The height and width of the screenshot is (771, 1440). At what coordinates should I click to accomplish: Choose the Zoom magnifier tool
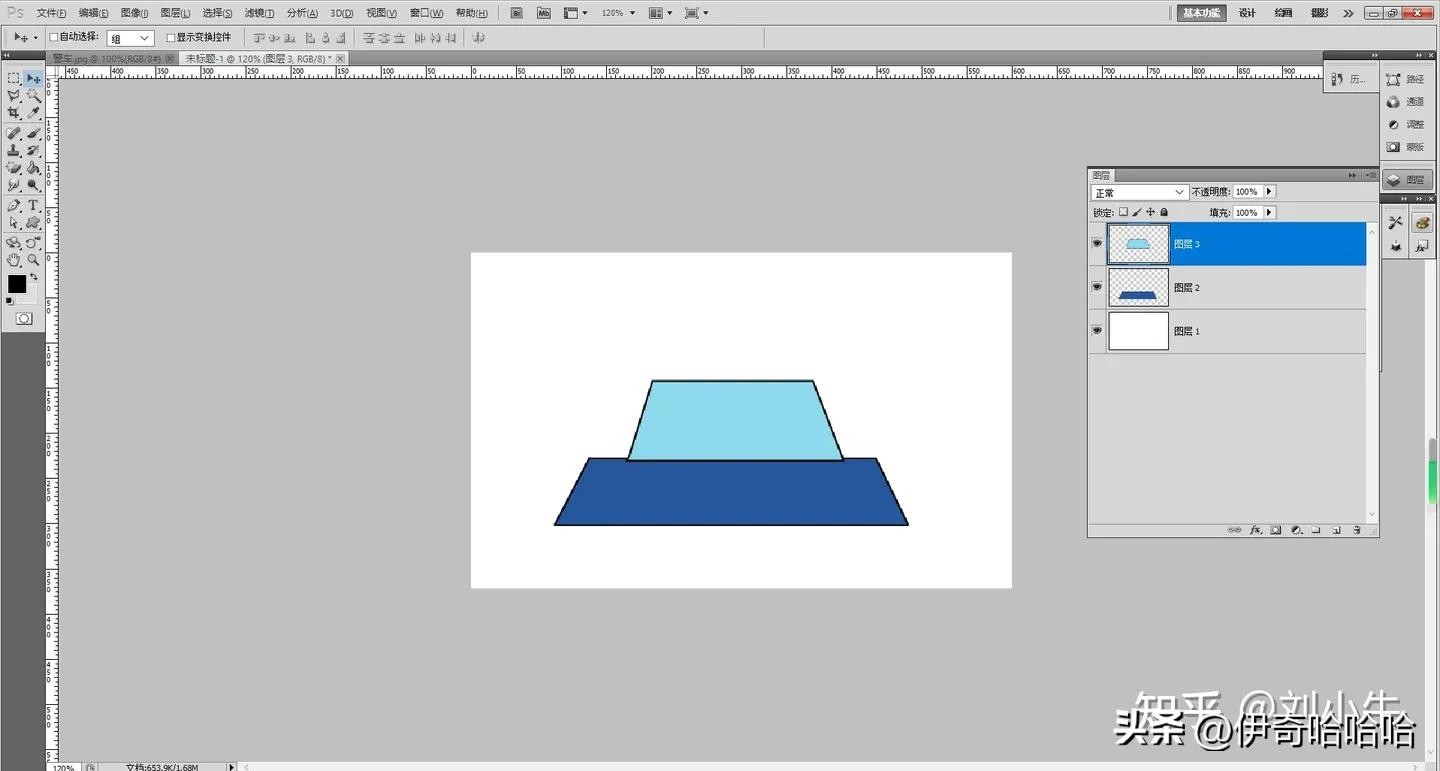tap(33, 260)
